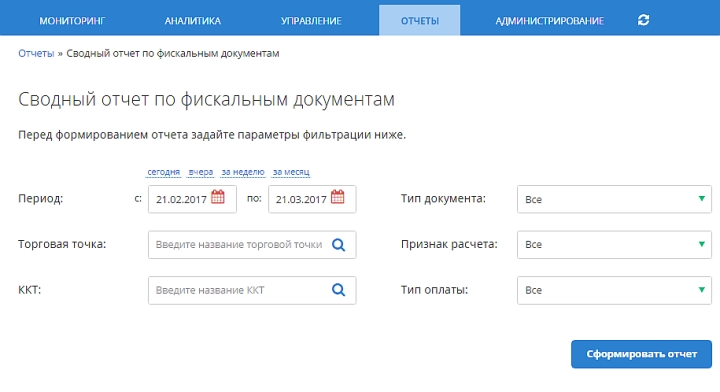720x392 pixels.
Task: Open calendar picker for end date
Action: [x=338, y=197]
